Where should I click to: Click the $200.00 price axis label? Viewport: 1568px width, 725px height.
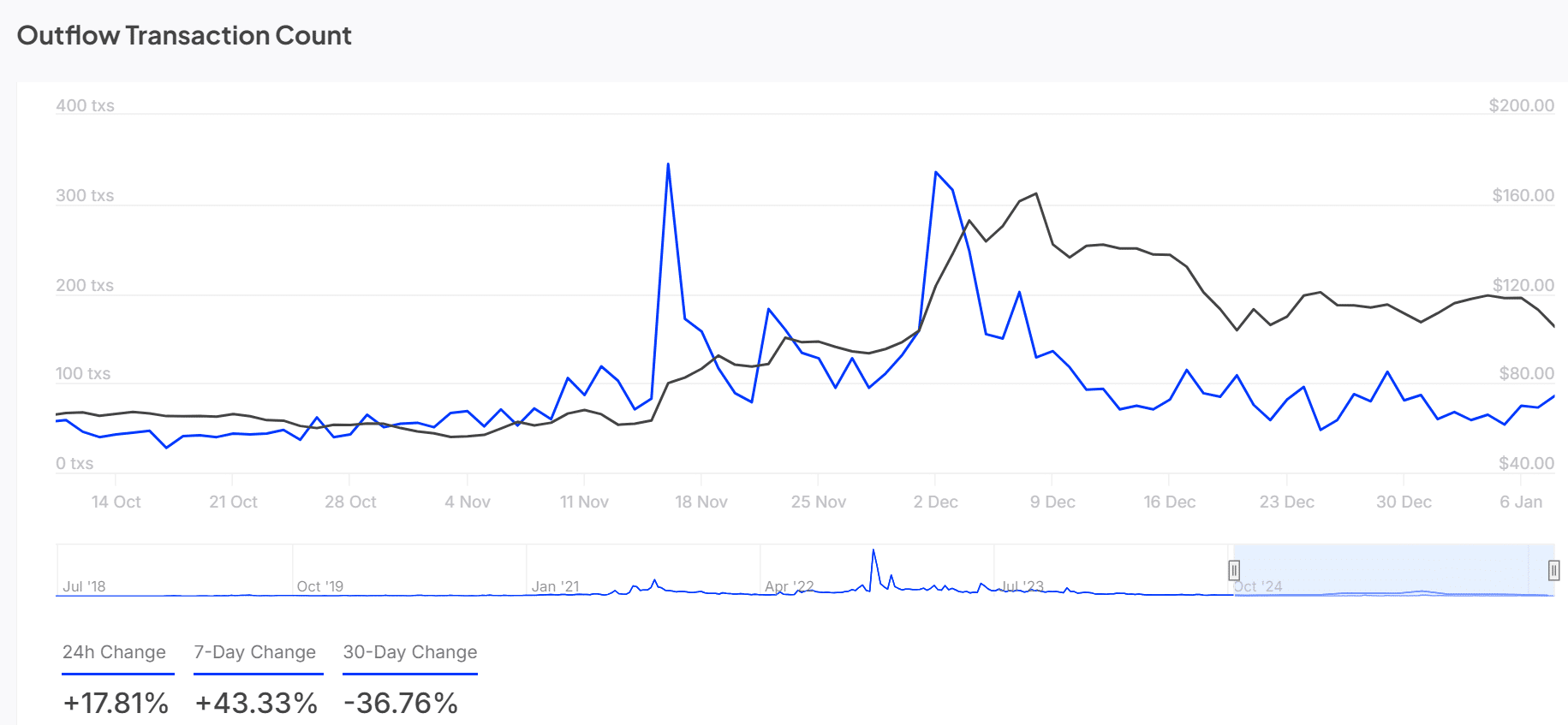click(1521, 105)
